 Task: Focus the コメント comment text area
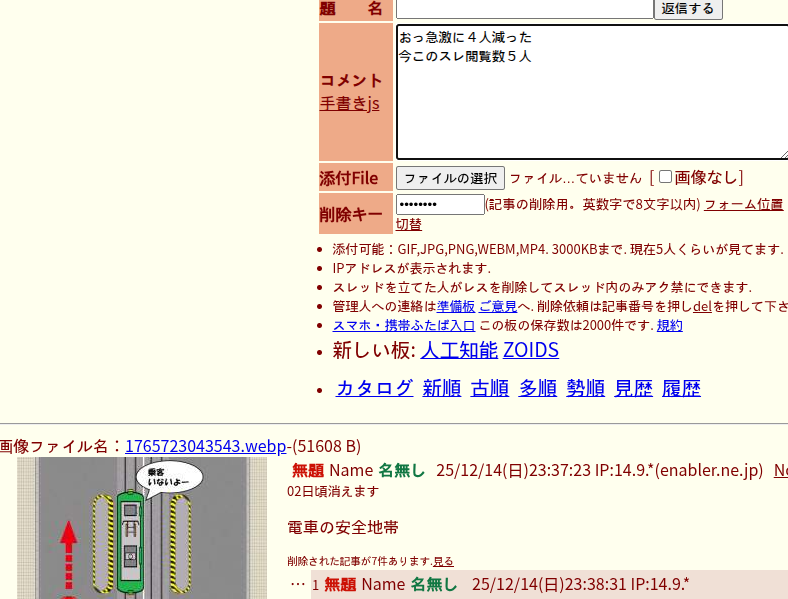coord(590,92)
